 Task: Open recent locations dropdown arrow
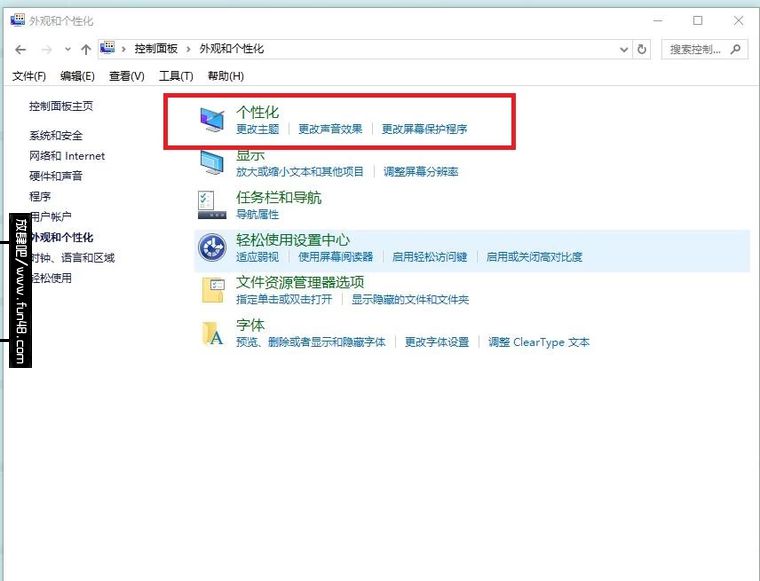coord(68,49)
